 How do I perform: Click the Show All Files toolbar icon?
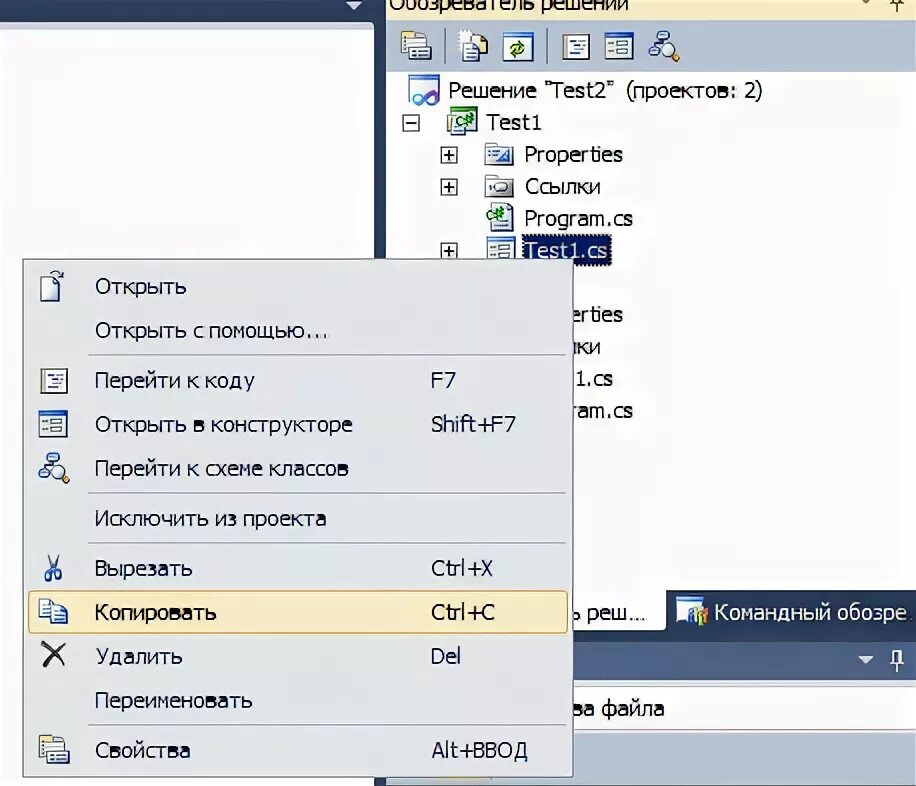pos(473,46)
